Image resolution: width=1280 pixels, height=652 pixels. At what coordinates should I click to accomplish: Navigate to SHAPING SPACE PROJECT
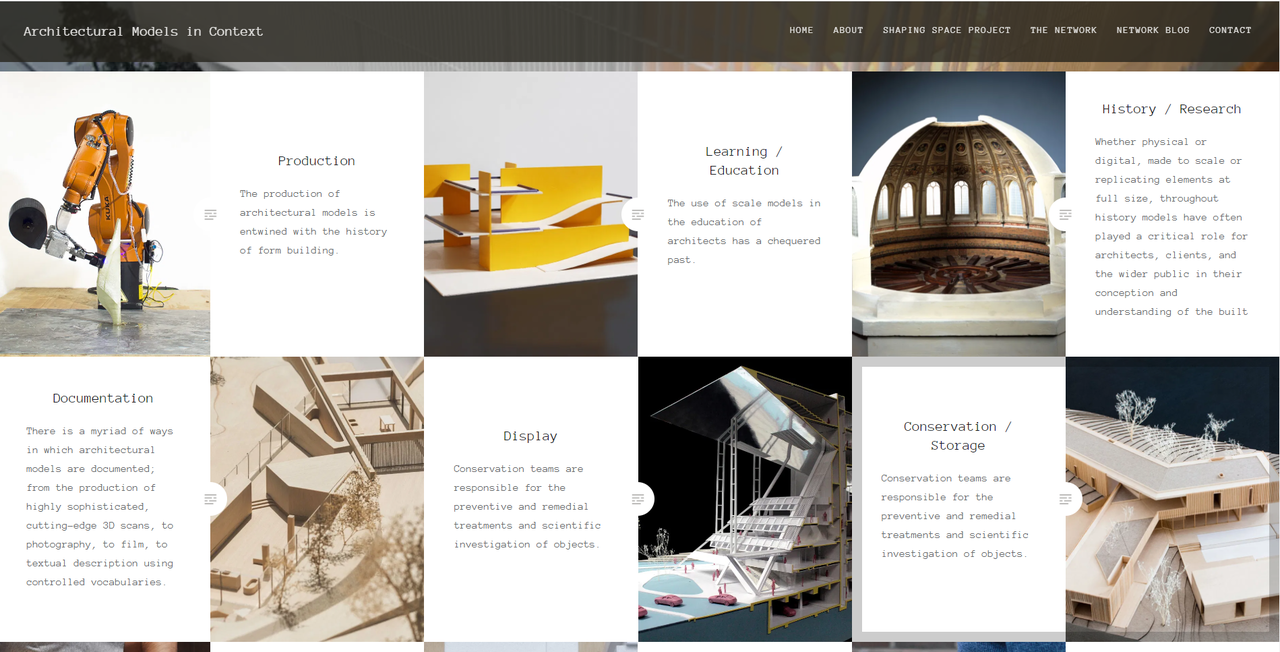pos(946,30)
